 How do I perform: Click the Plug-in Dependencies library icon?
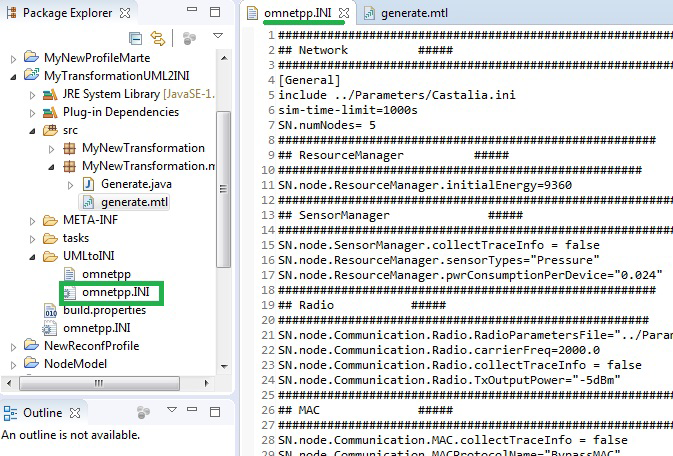[x=52, y=112]
